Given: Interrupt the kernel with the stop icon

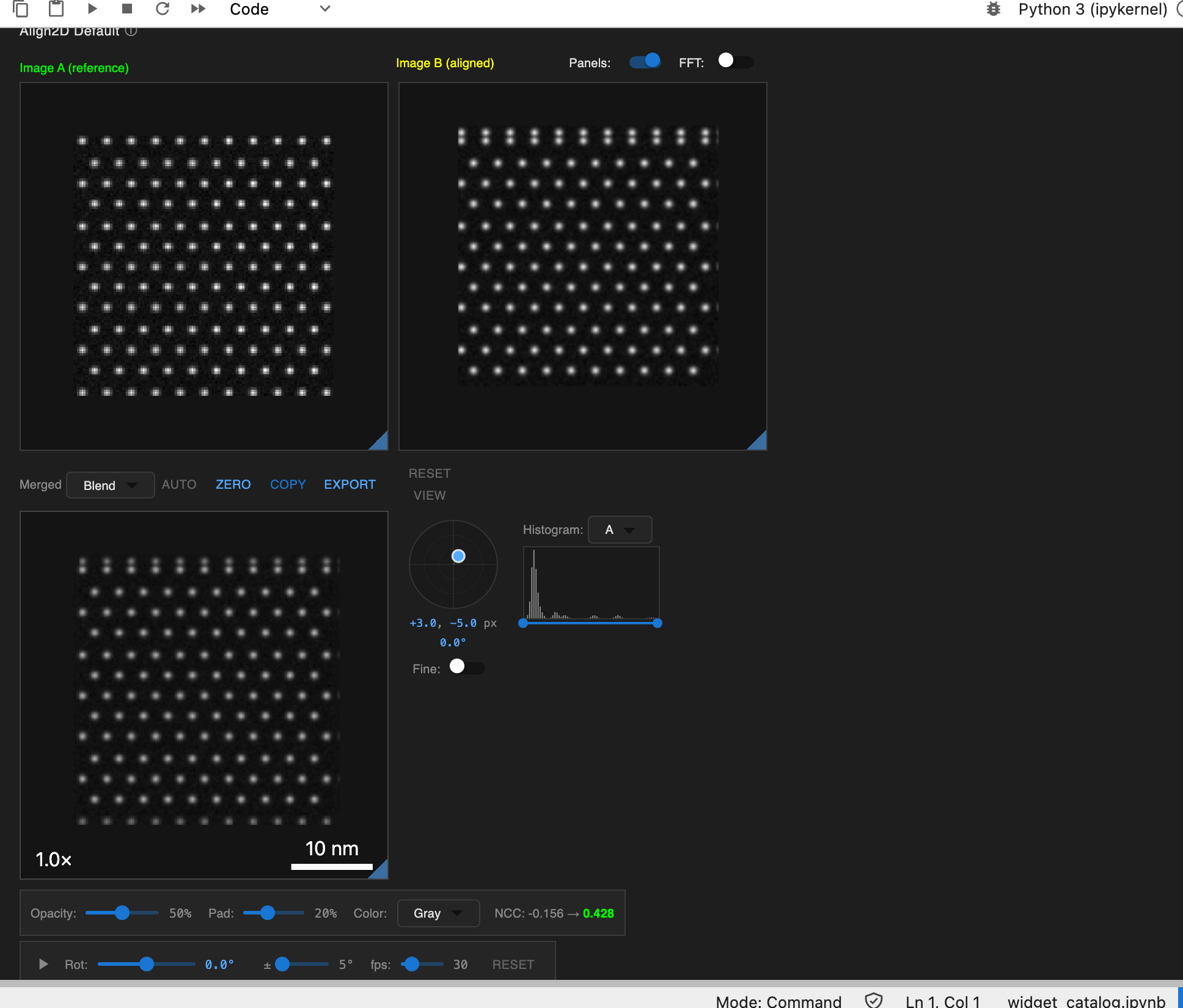Looking at the screenshot, I should [127, 9].
